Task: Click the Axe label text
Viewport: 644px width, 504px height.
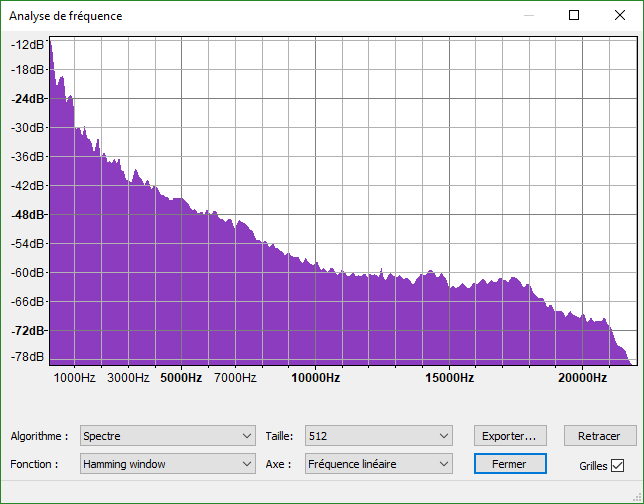Action: [278, 464]
